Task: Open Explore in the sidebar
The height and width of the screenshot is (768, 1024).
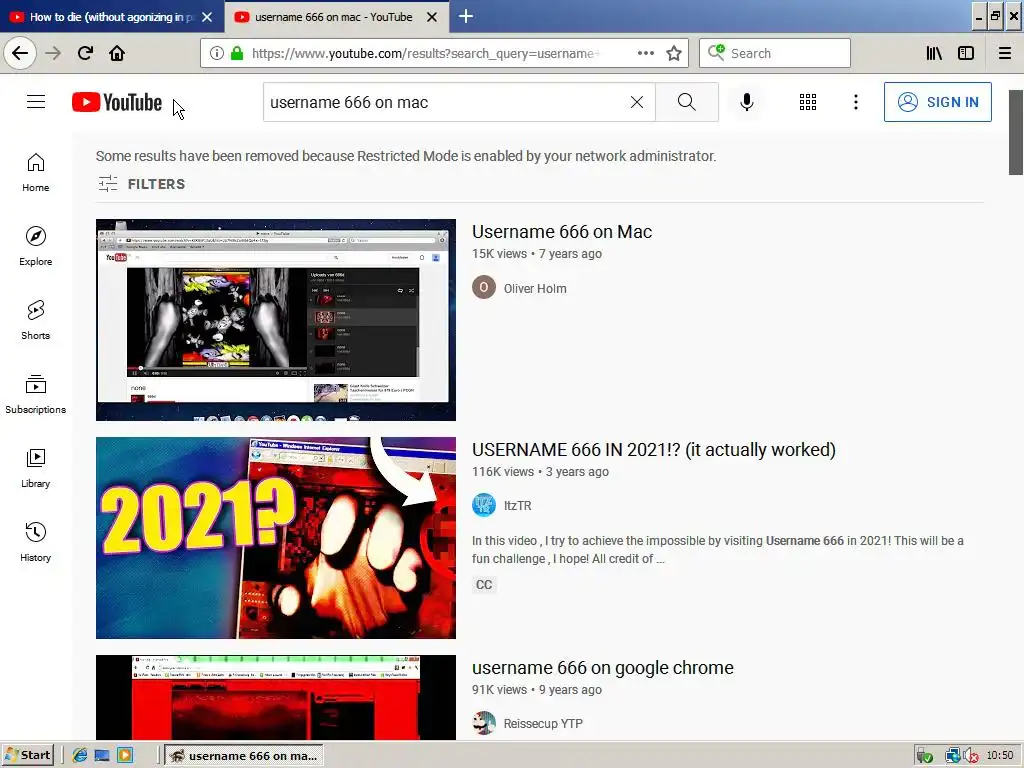Action: pos(36,246)
